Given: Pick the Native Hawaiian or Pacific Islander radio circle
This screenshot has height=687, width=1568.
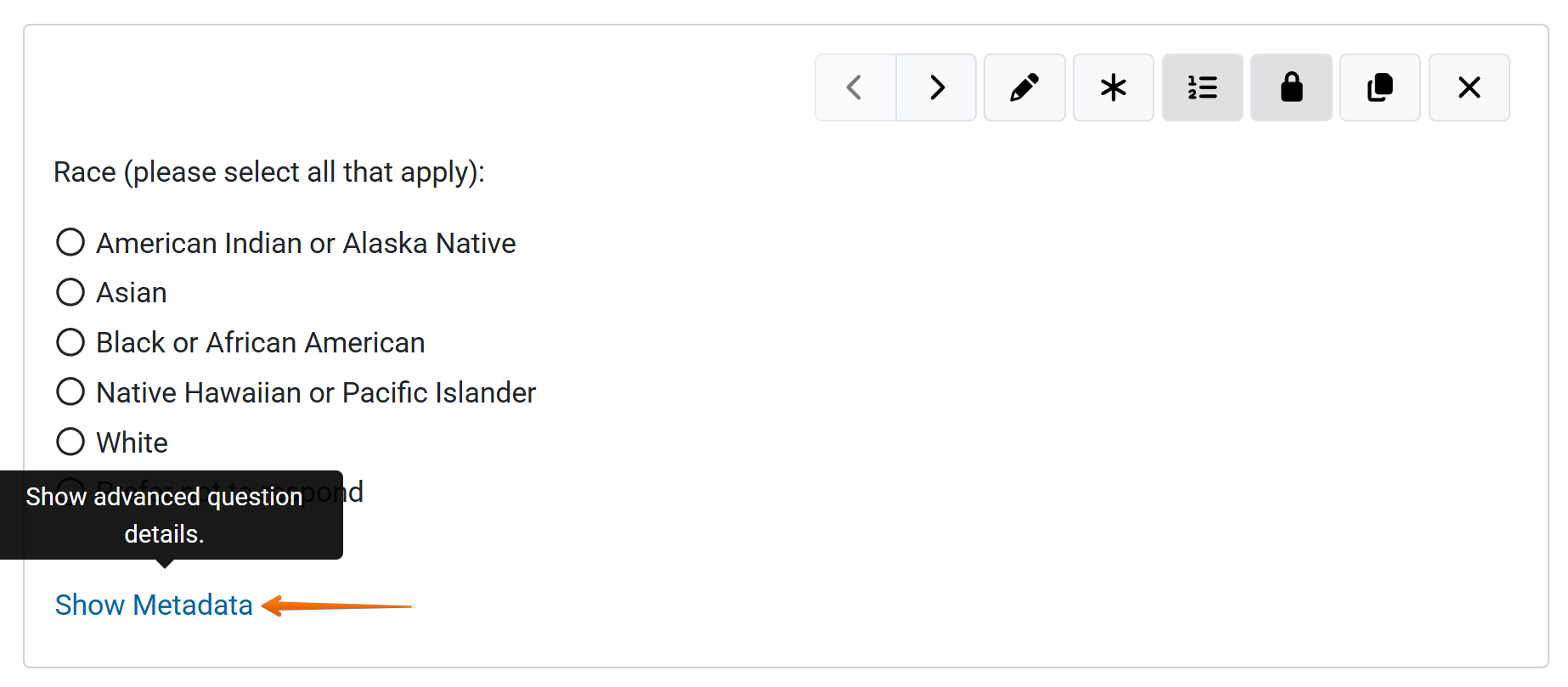Looking at the screenshot, I should [x=71, y=391].
